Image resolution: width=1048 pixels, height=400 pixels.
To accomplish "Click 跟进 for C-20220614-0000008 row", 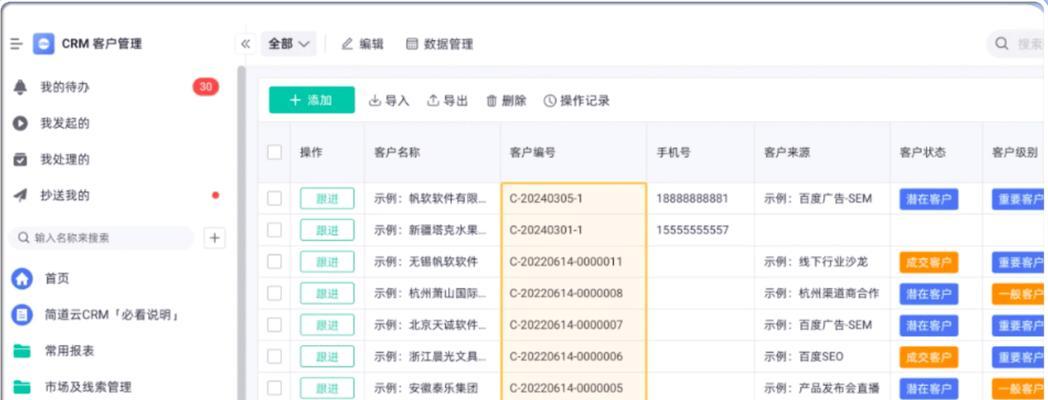I will (327, 293).
